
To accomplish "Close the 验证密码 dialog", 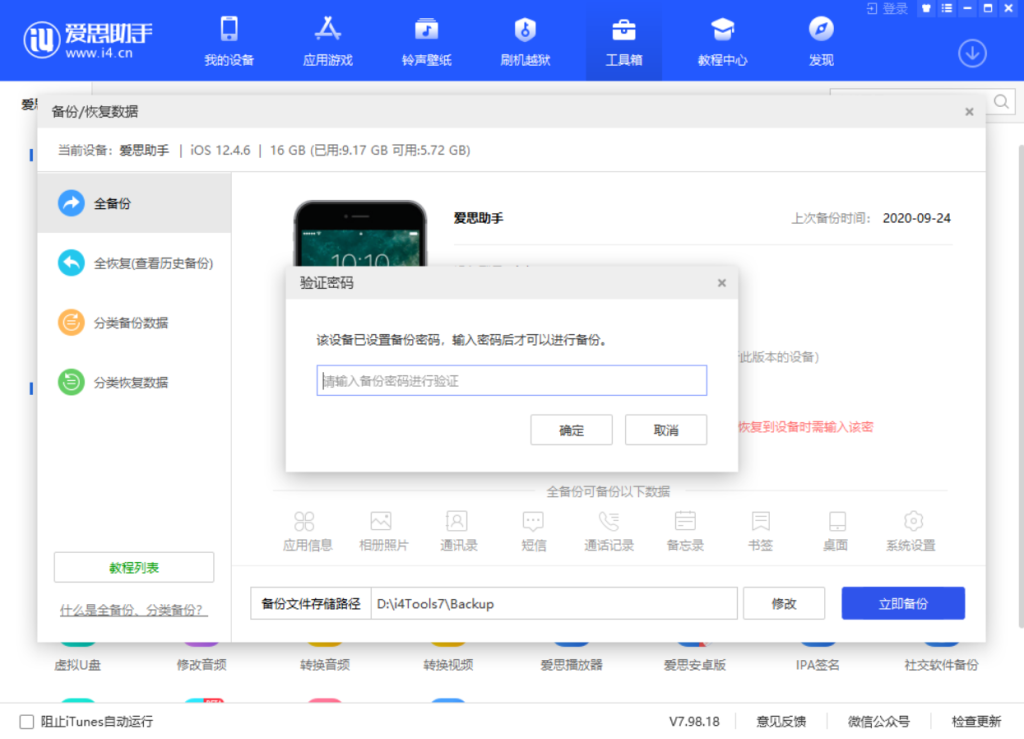I will 722,283.
